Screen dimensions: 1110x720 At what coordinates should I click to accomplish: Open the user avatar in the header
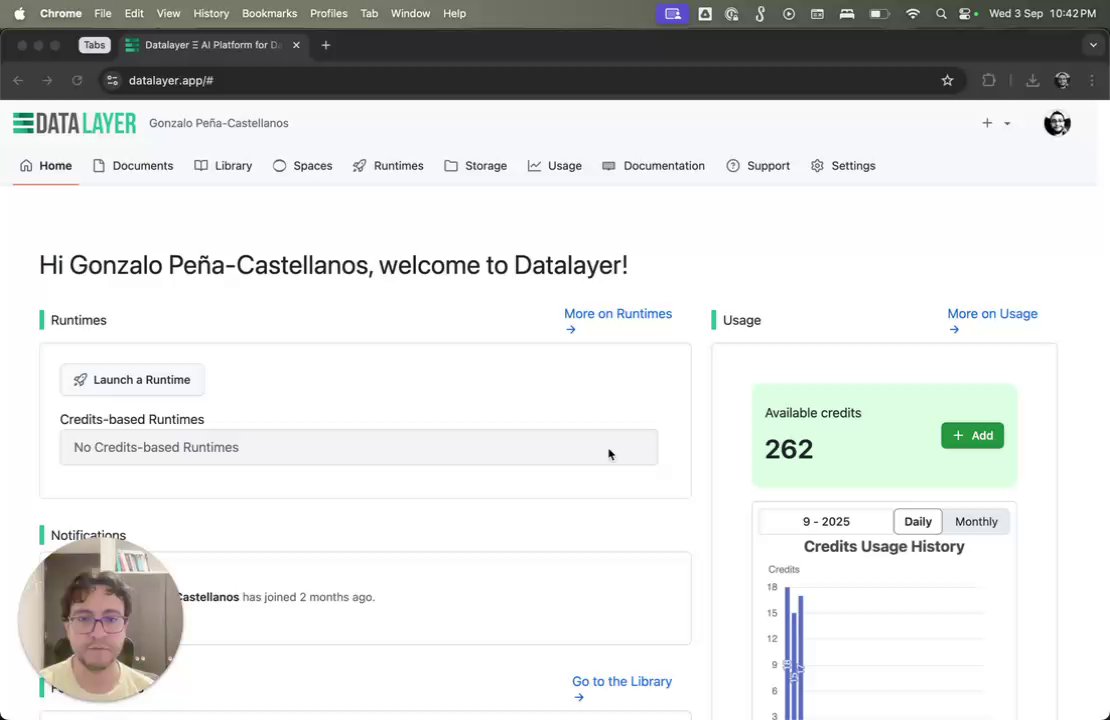tap(1057, 123)
